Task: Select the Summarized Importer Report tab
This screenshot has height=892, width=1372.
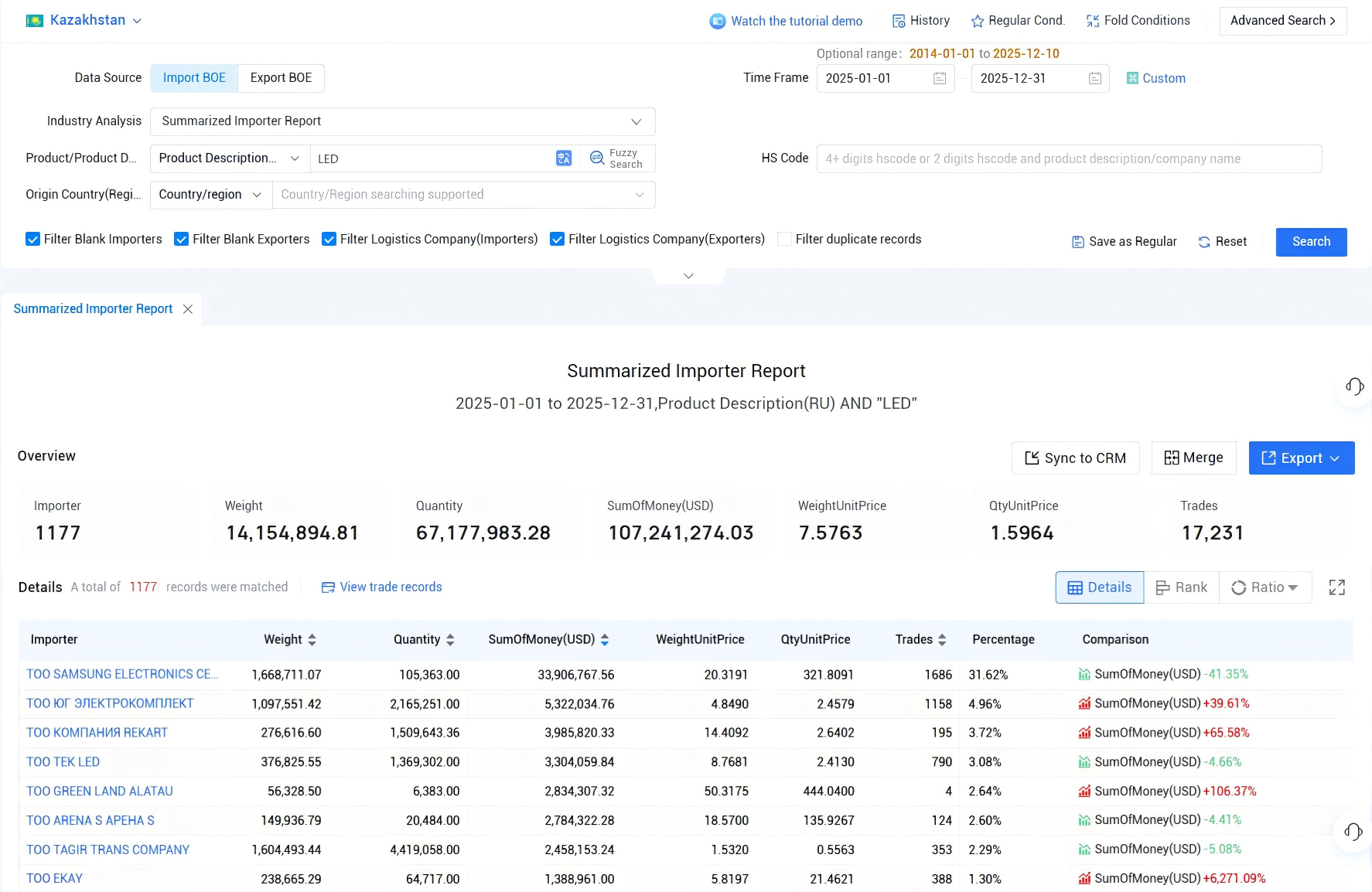Action: click(x=94, y=309)
